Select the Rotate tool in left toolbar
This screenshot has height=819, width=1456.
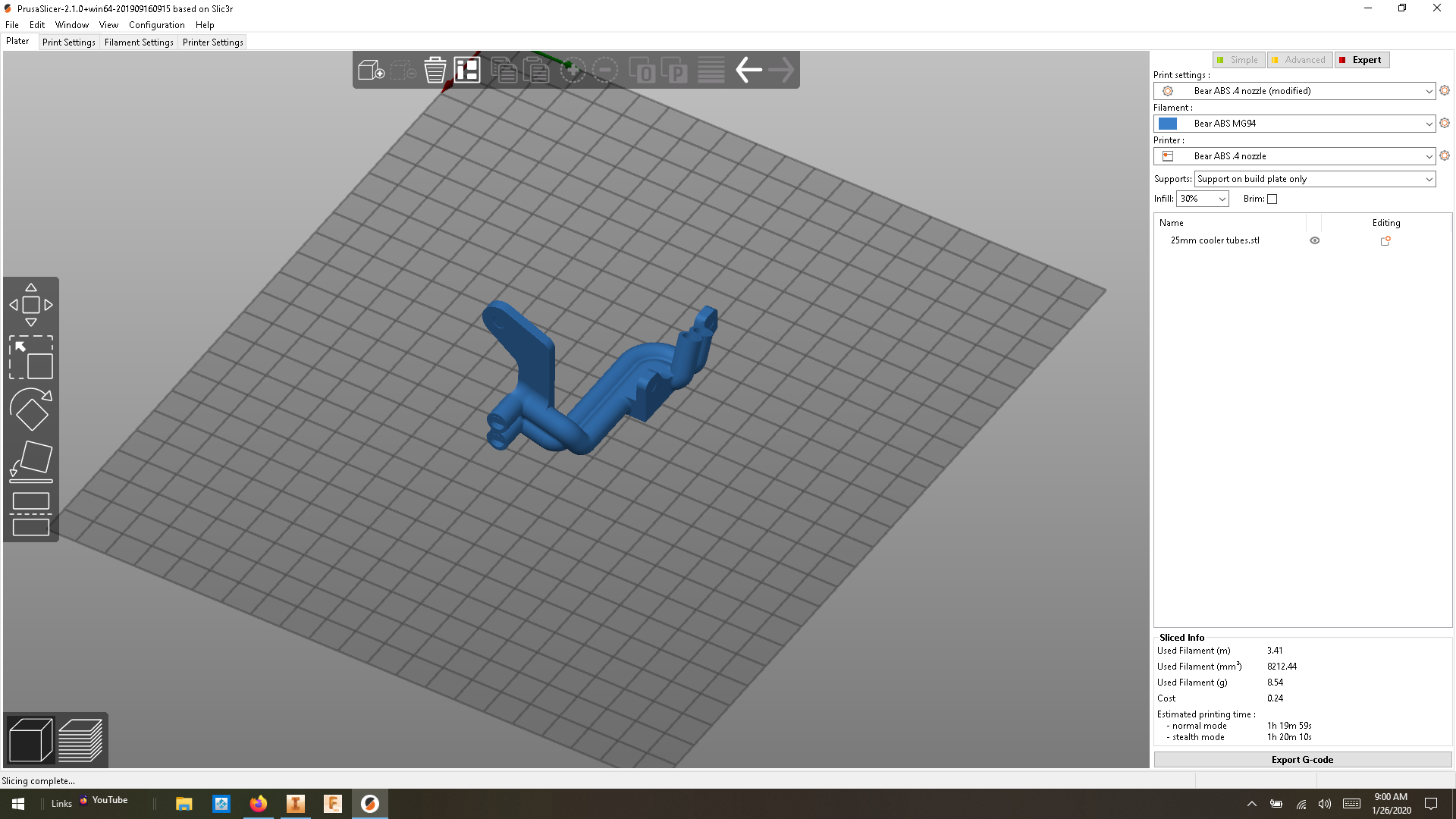31,409
